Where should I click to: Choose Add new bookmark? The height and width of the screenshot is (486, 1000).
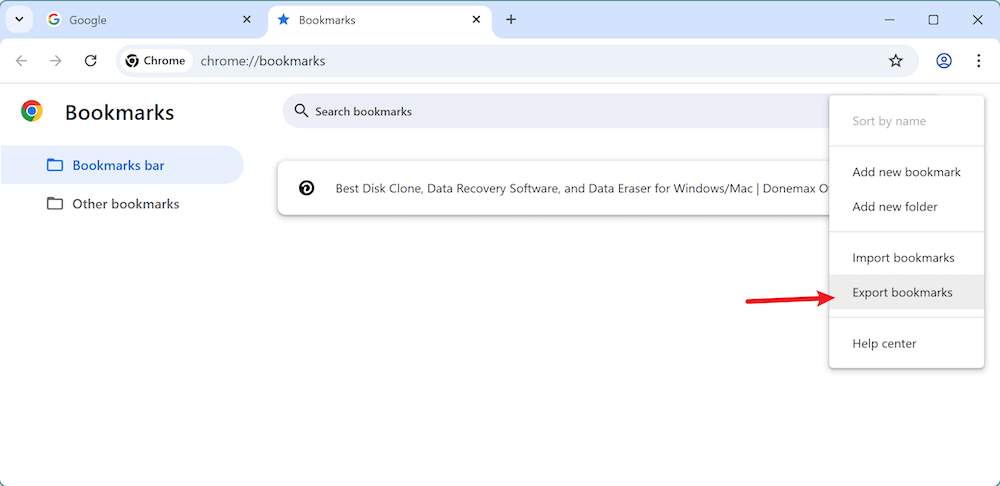click(x=906, y=172)
